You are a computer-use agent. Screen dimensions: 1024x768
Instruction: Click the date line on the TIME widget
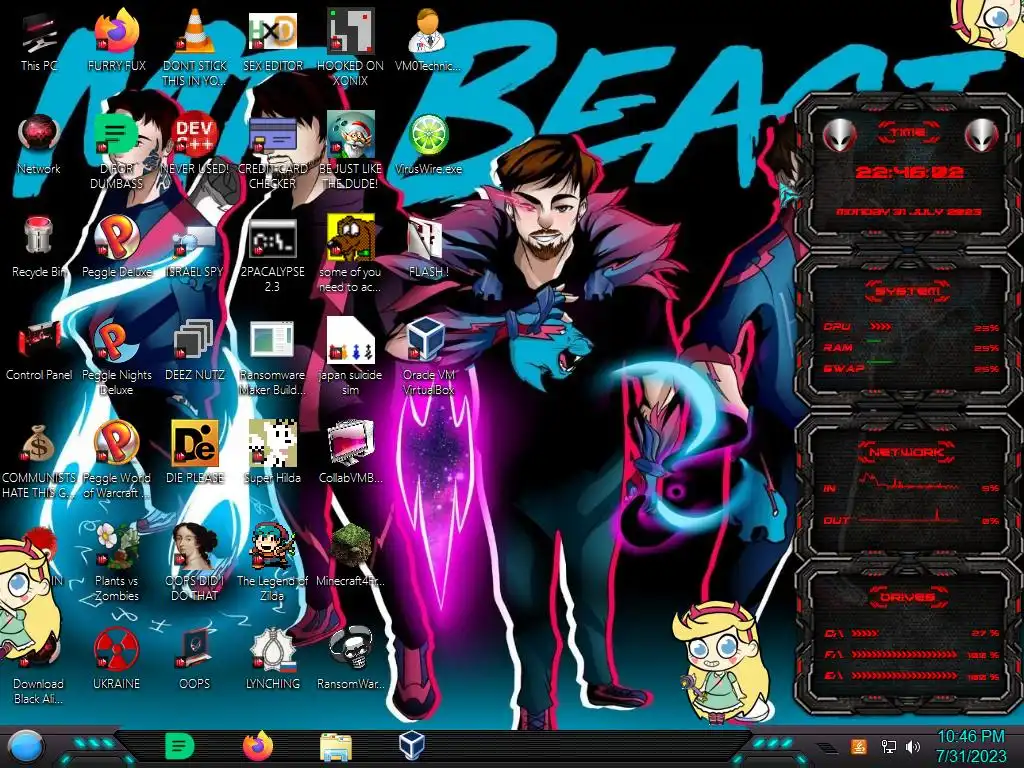pos(908,212)
